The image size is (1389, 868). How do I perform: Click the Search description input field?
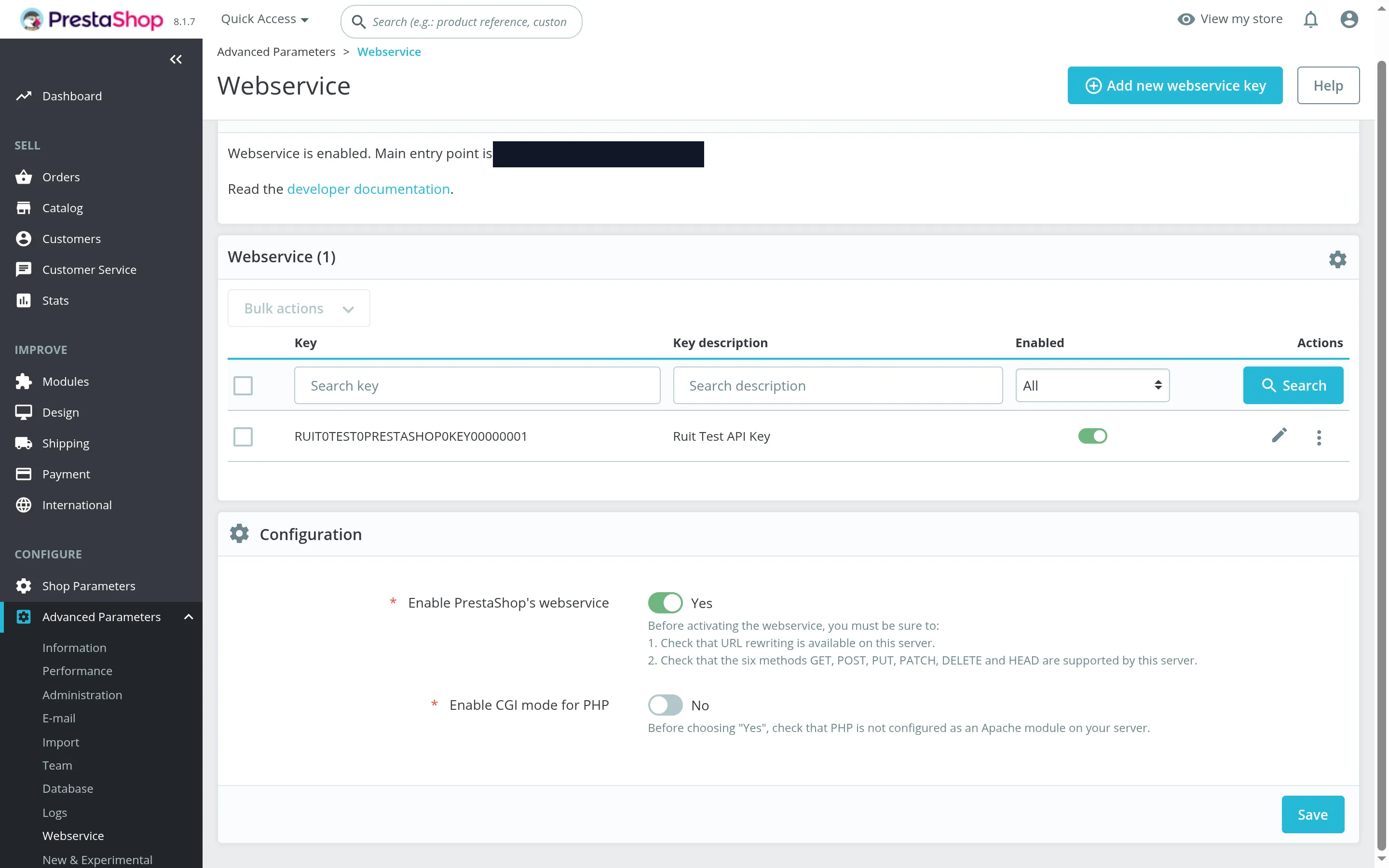837,386
